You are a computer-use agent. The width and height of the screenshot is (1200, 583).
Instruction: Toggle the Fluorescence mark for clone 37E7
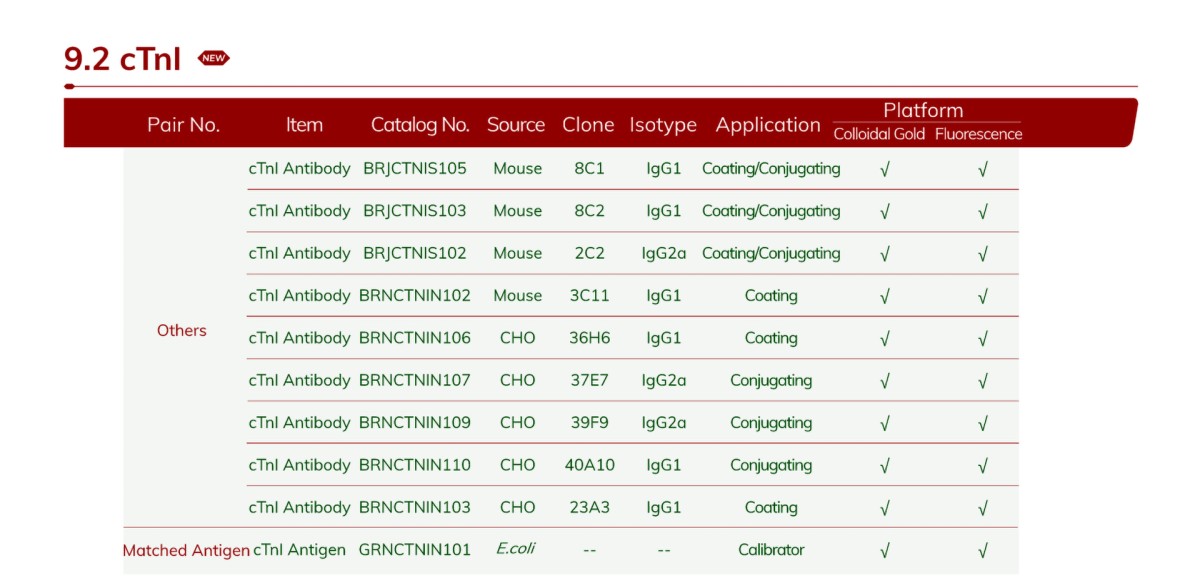(982, 380)
